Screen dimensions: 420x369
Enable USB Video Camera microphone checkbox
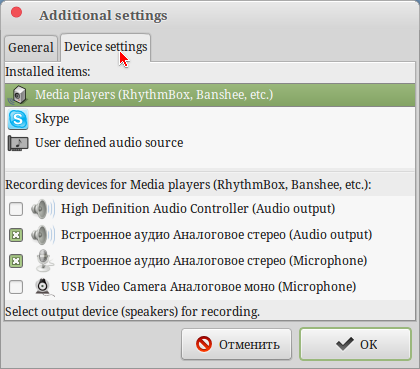tap(16, 287)
